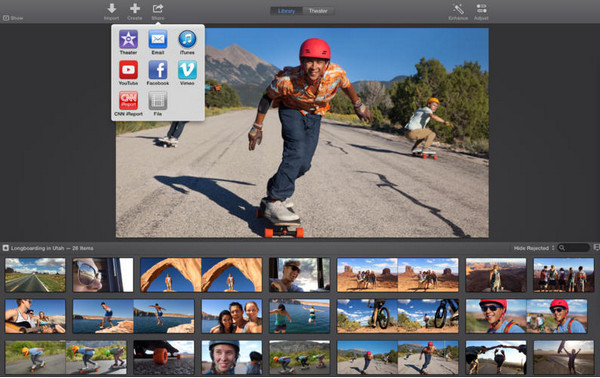The height and width of the screenshot is (378, 600).
Task: Select the red rock arch clip
Action: coord(201,275)
